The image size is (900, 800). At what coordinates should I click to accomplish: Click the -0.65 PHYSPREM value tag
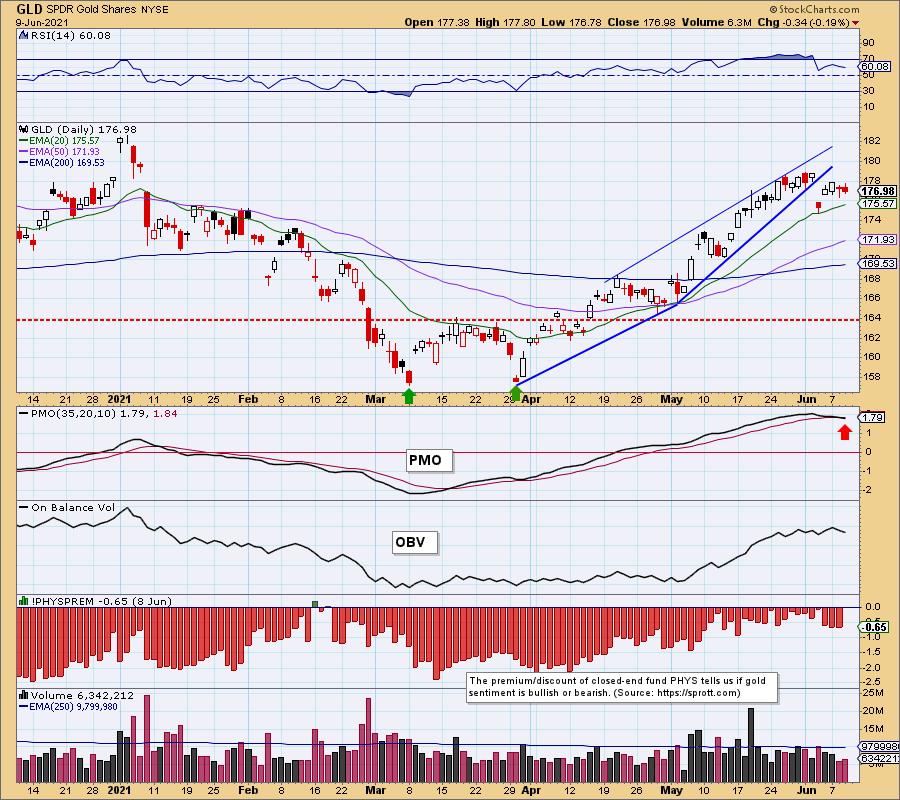874,627
